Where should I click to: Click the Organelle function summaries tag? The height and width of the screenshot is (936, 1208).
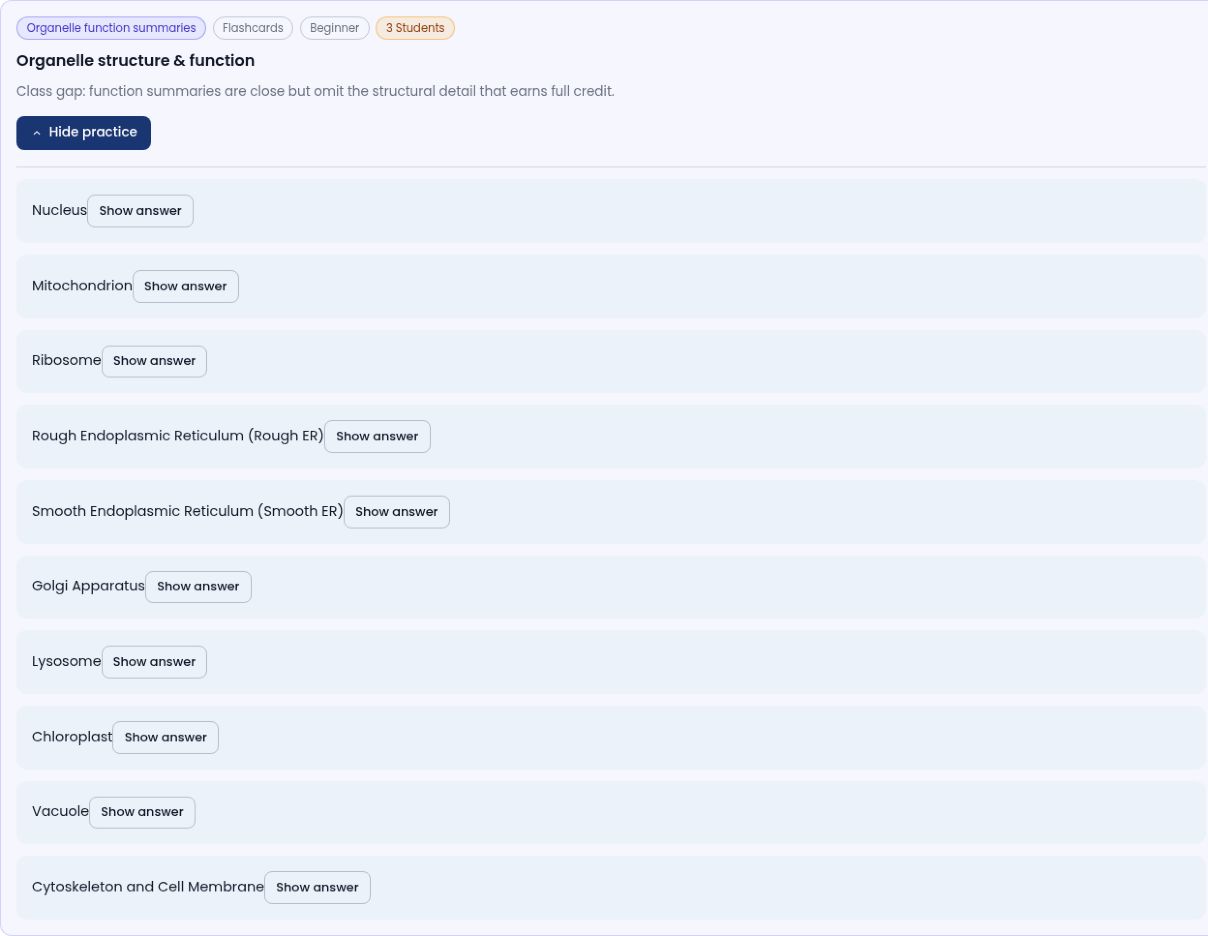[x=111, y=28]
